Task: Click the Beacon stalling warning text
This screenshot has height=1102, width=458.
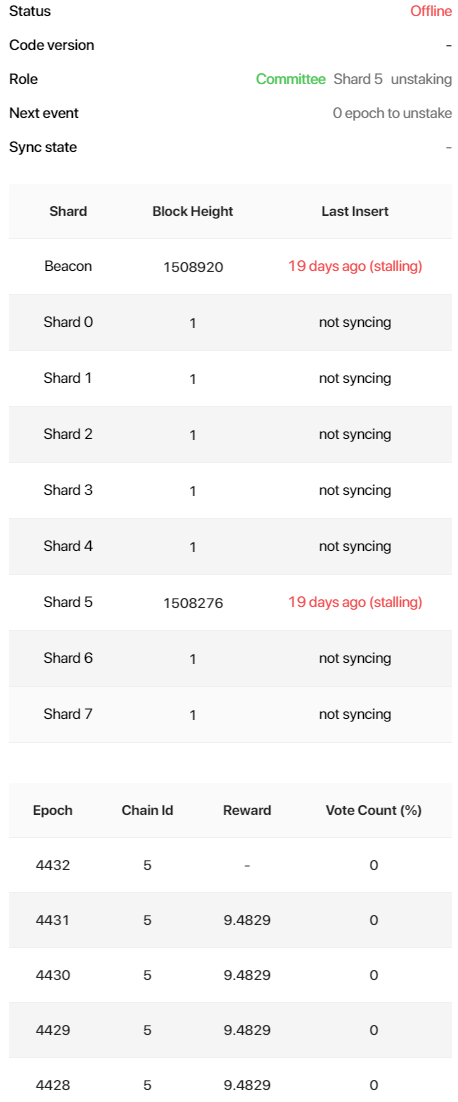Action: (355, 266)
